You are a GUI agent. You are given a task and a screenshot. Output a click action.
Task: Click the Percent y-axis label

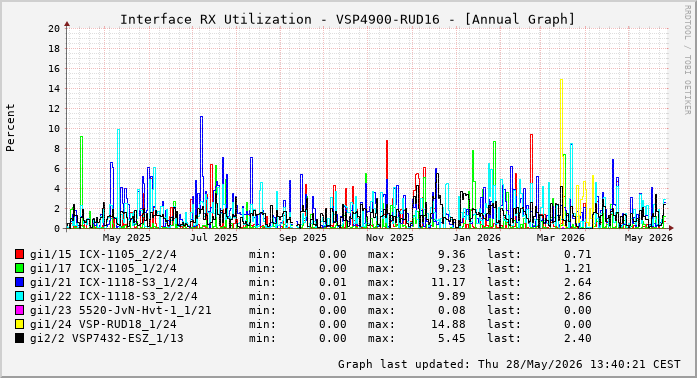(10, 128)
